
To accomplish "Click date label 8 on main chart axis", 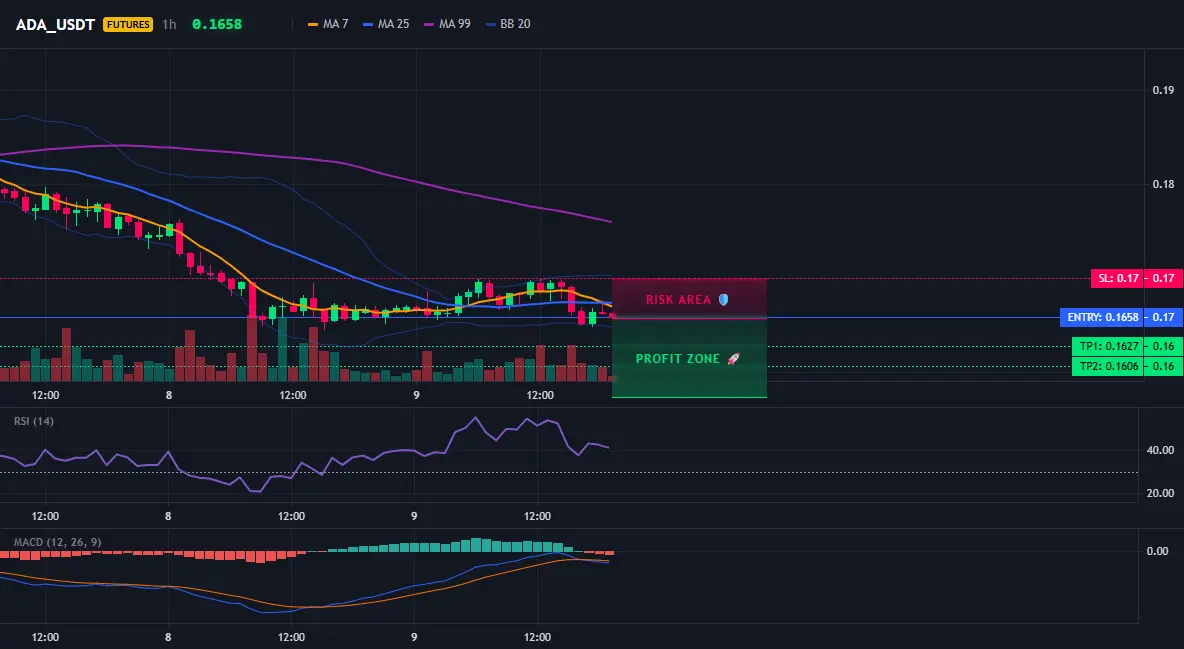I will pyautogui.click(x=168, y=395).
